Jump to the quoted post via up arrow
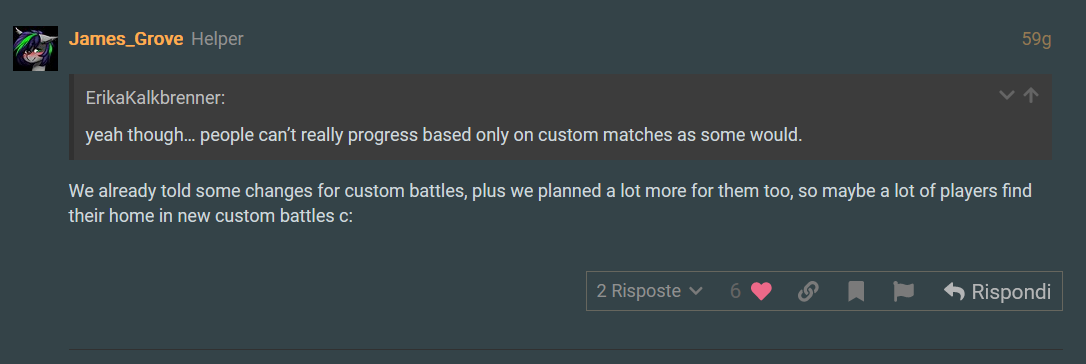 tap(1031, 95)
